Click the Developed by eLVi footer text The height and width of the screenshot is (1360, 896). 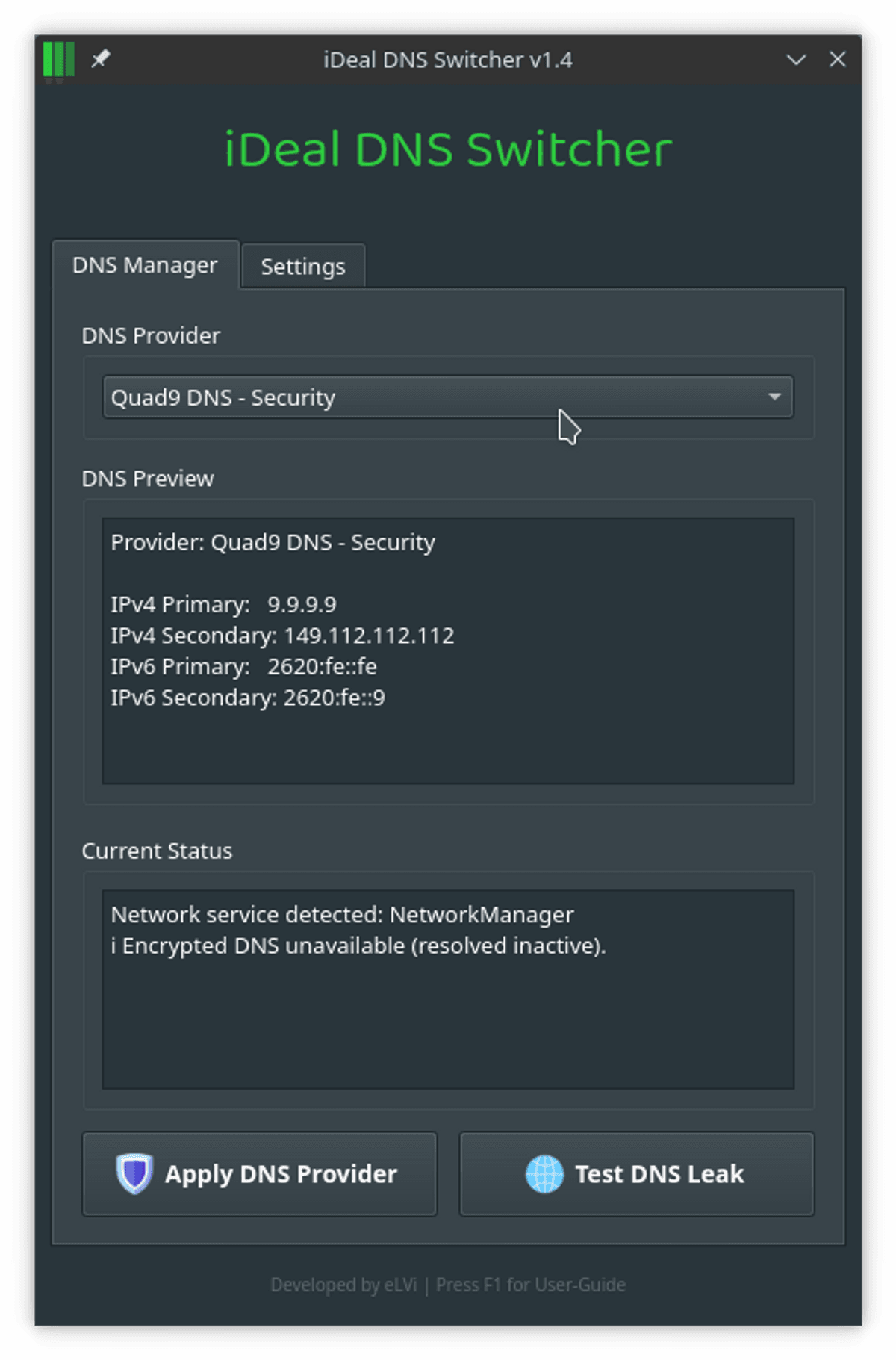(x=343, y=1285)
